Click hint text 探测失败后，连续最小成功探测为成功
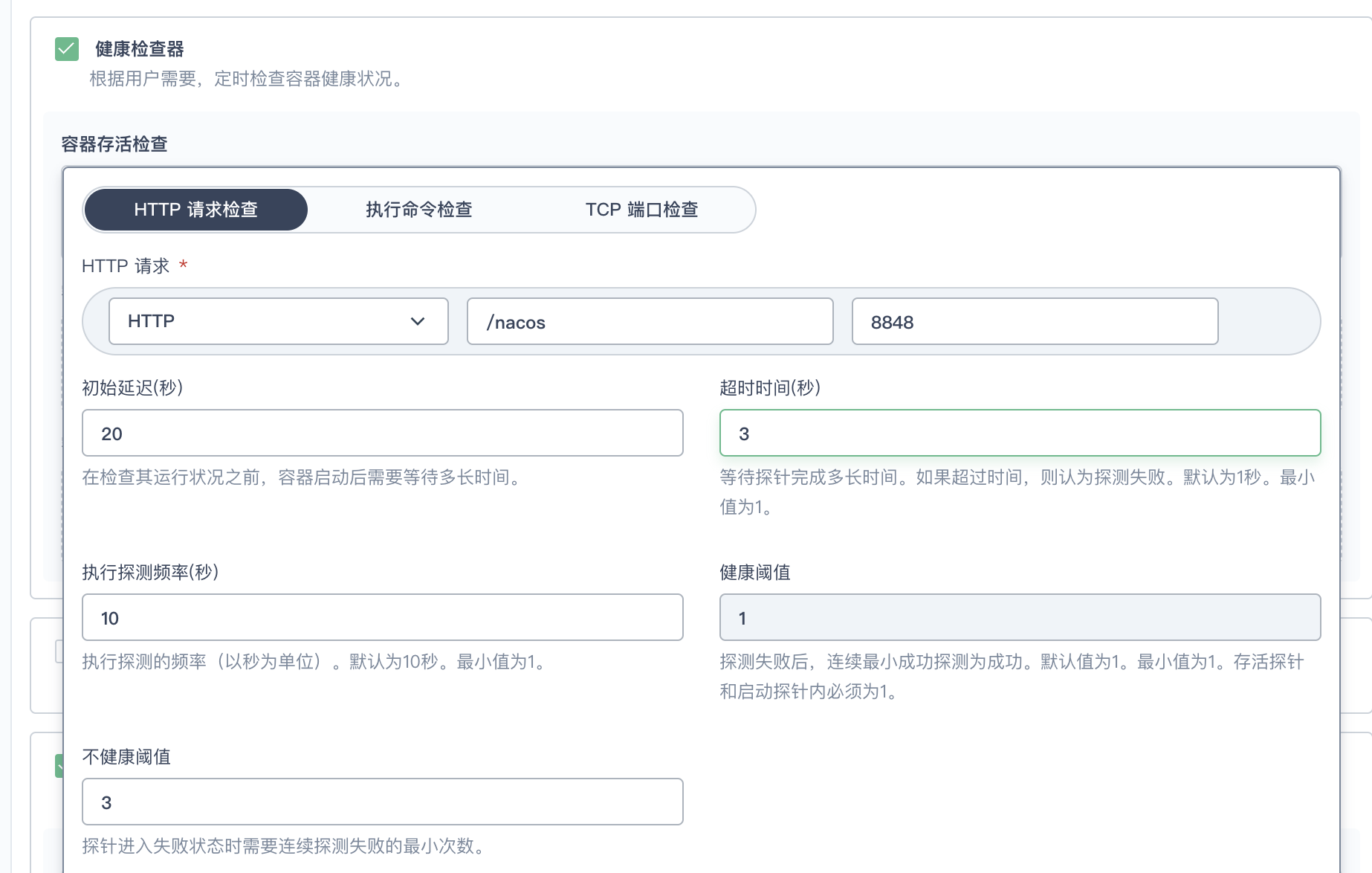 tap(871, 662)
